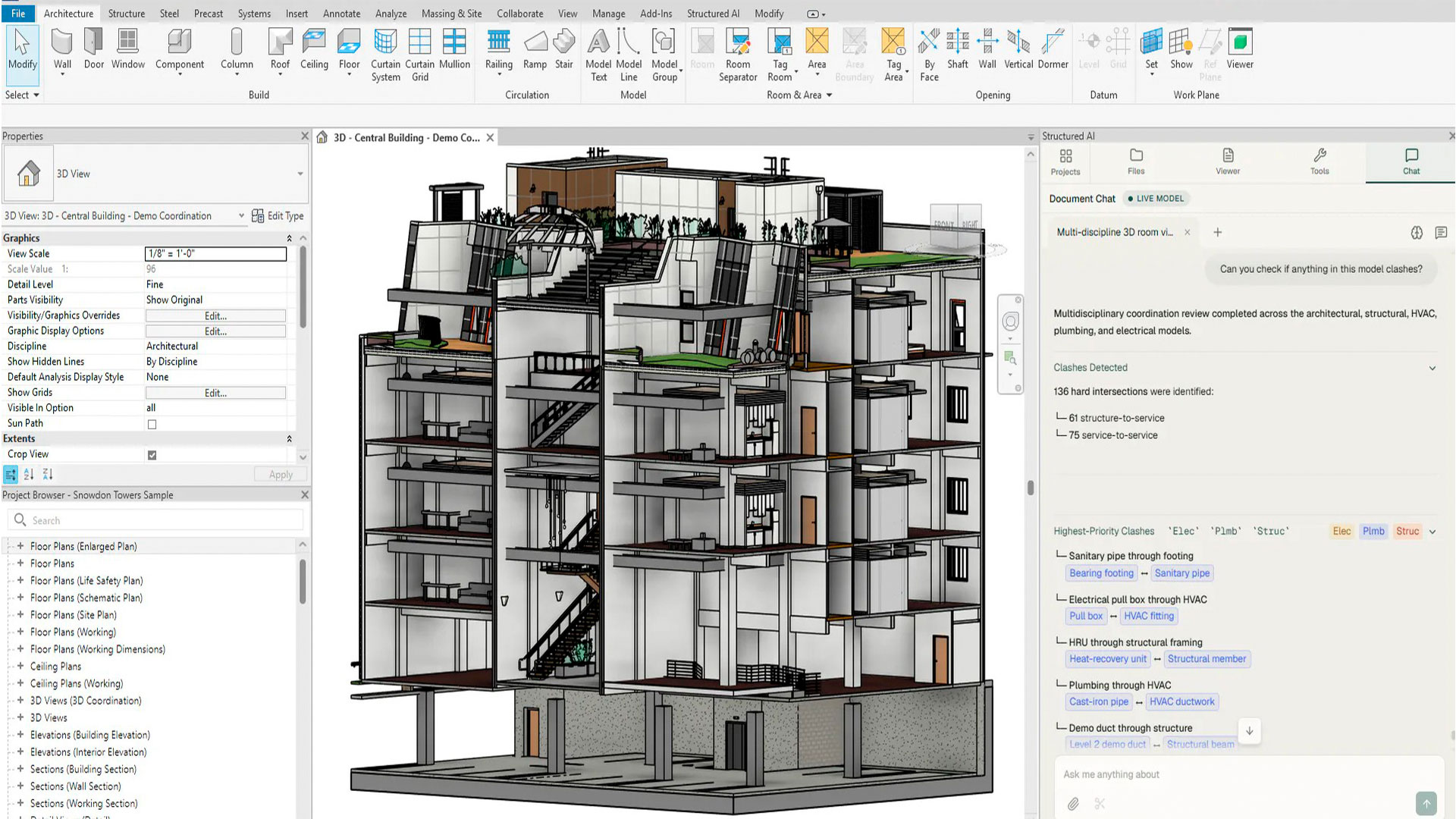Open the 3D View type selector dropdown
1456x819 pixels.
[x=300, y=174]
